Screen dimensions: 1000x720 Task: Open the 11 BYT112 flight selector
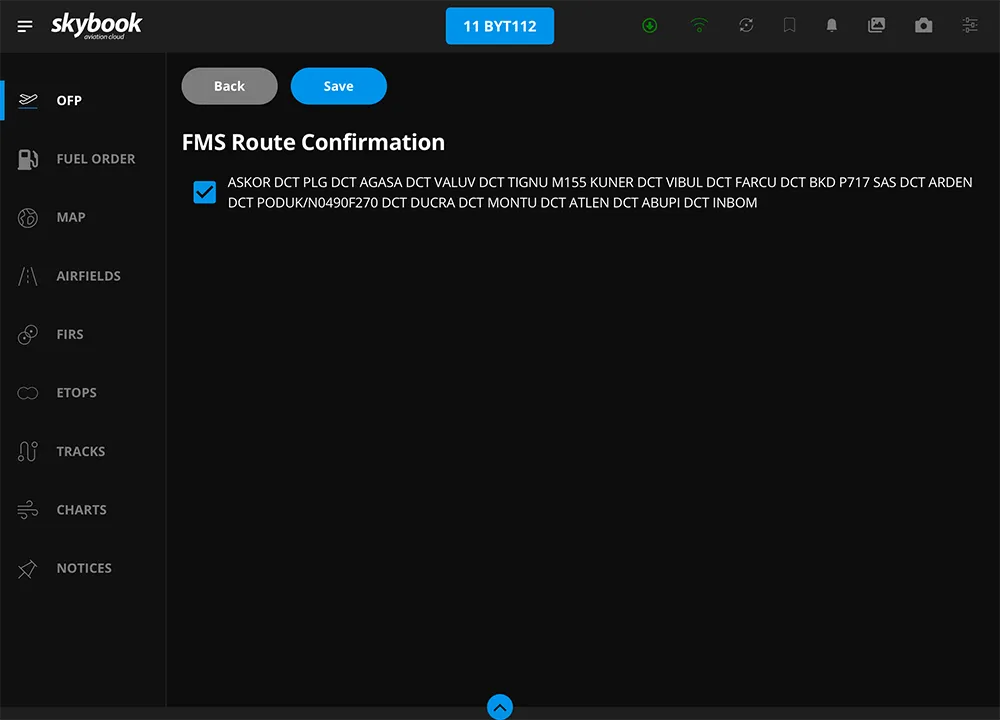coord(500,26)
